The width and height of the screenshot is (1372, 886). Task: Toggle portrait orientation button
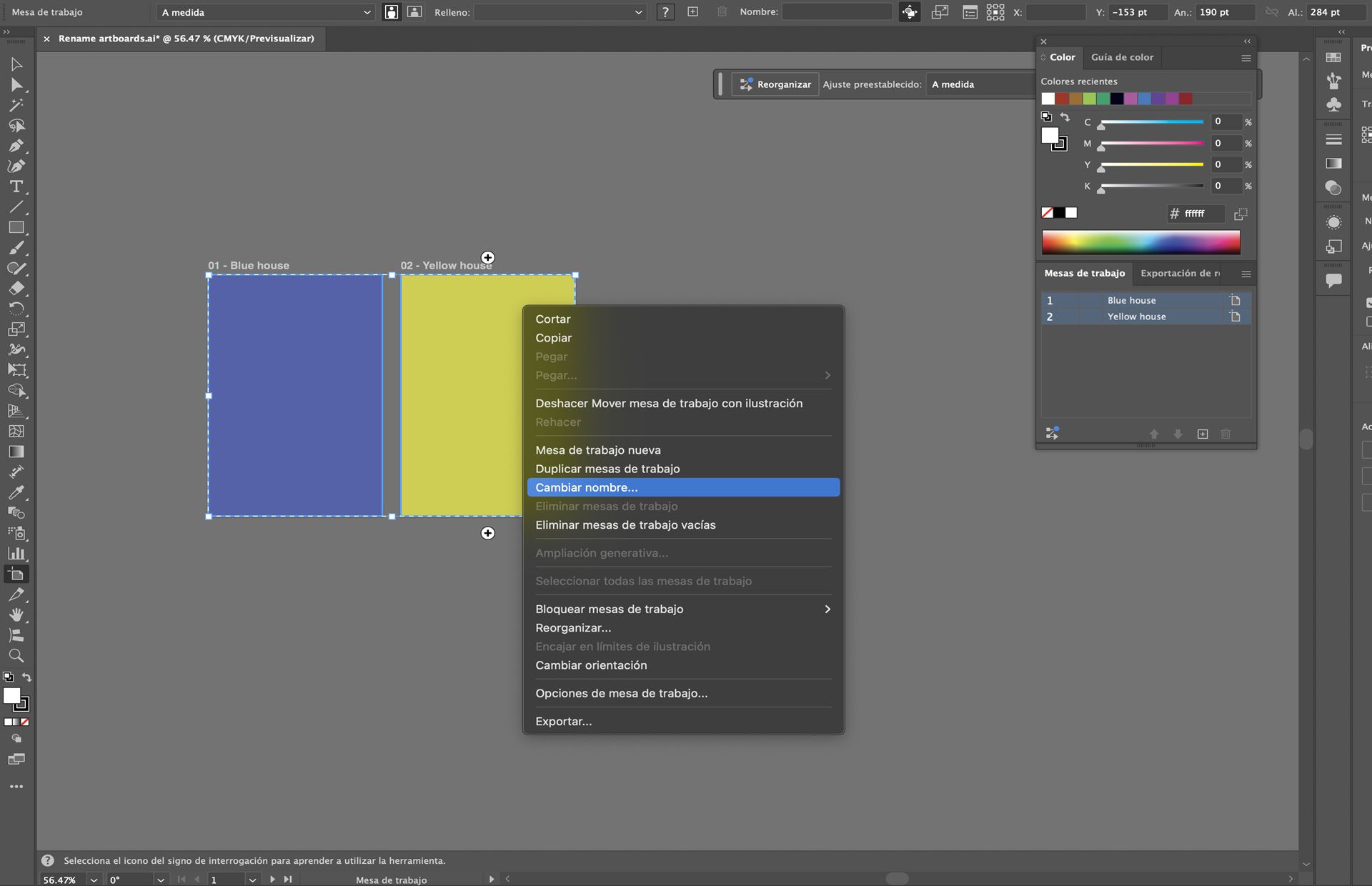(x=392, y=12)
